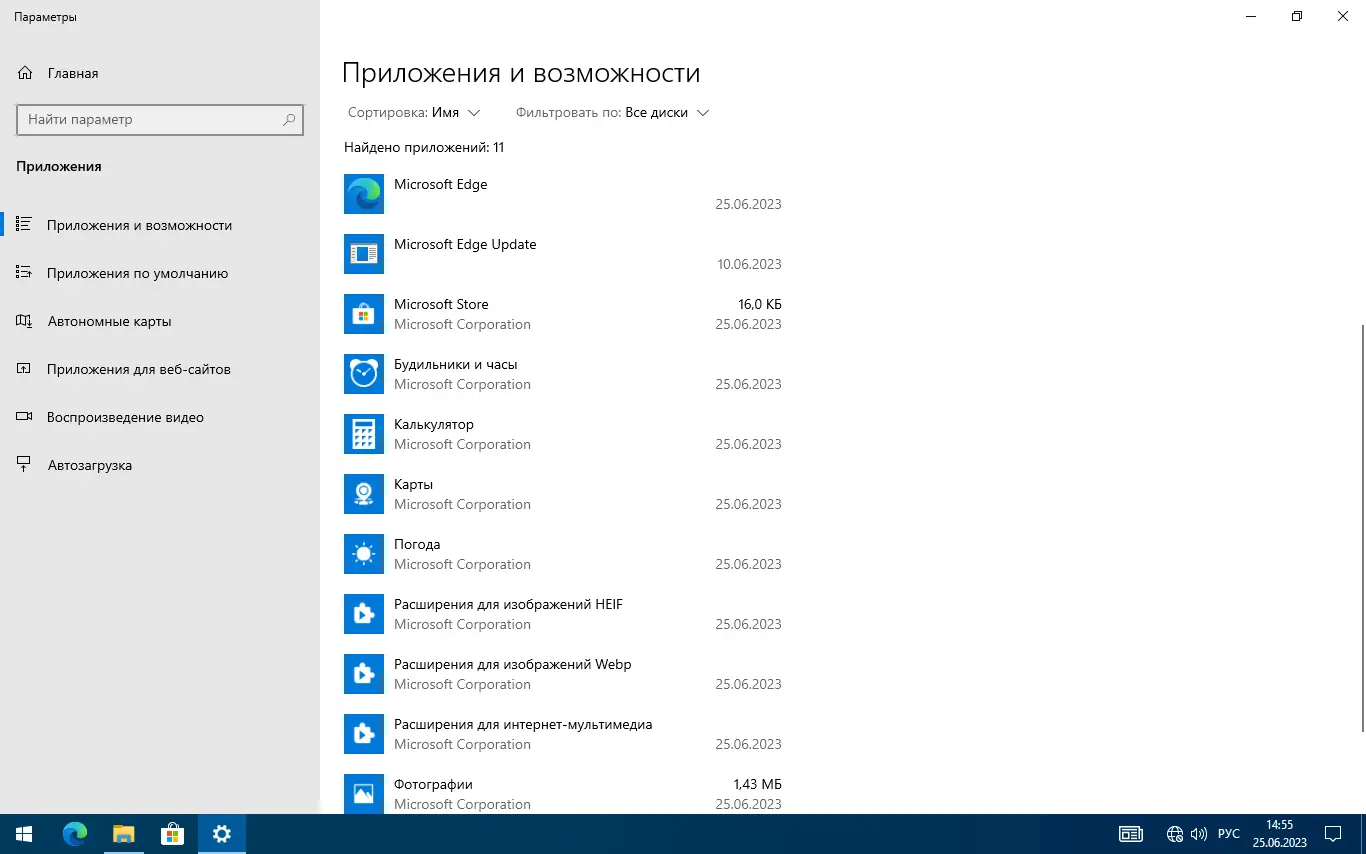Click the Автозагрузка sidebar icon

pyautogui.click(x=25, y=465)
